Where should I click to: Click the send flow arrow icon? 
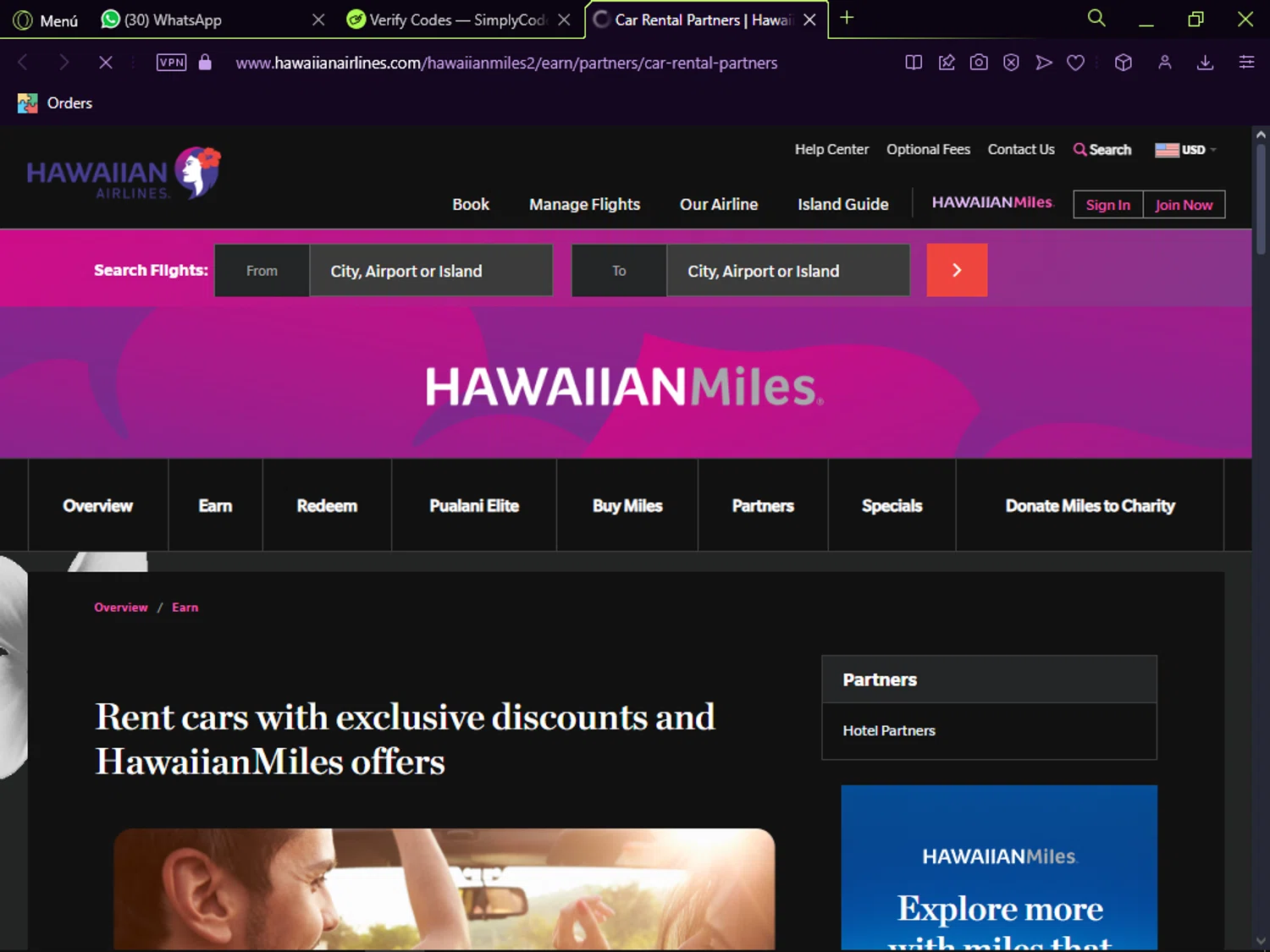[x=1044, y=63]
